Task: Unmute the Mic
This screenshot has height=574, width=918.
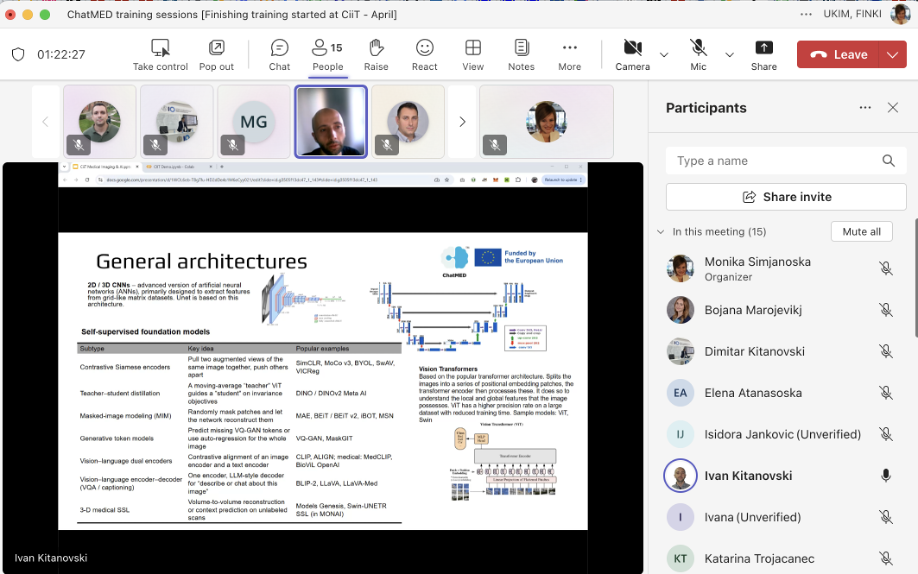Action: [698, 48]
